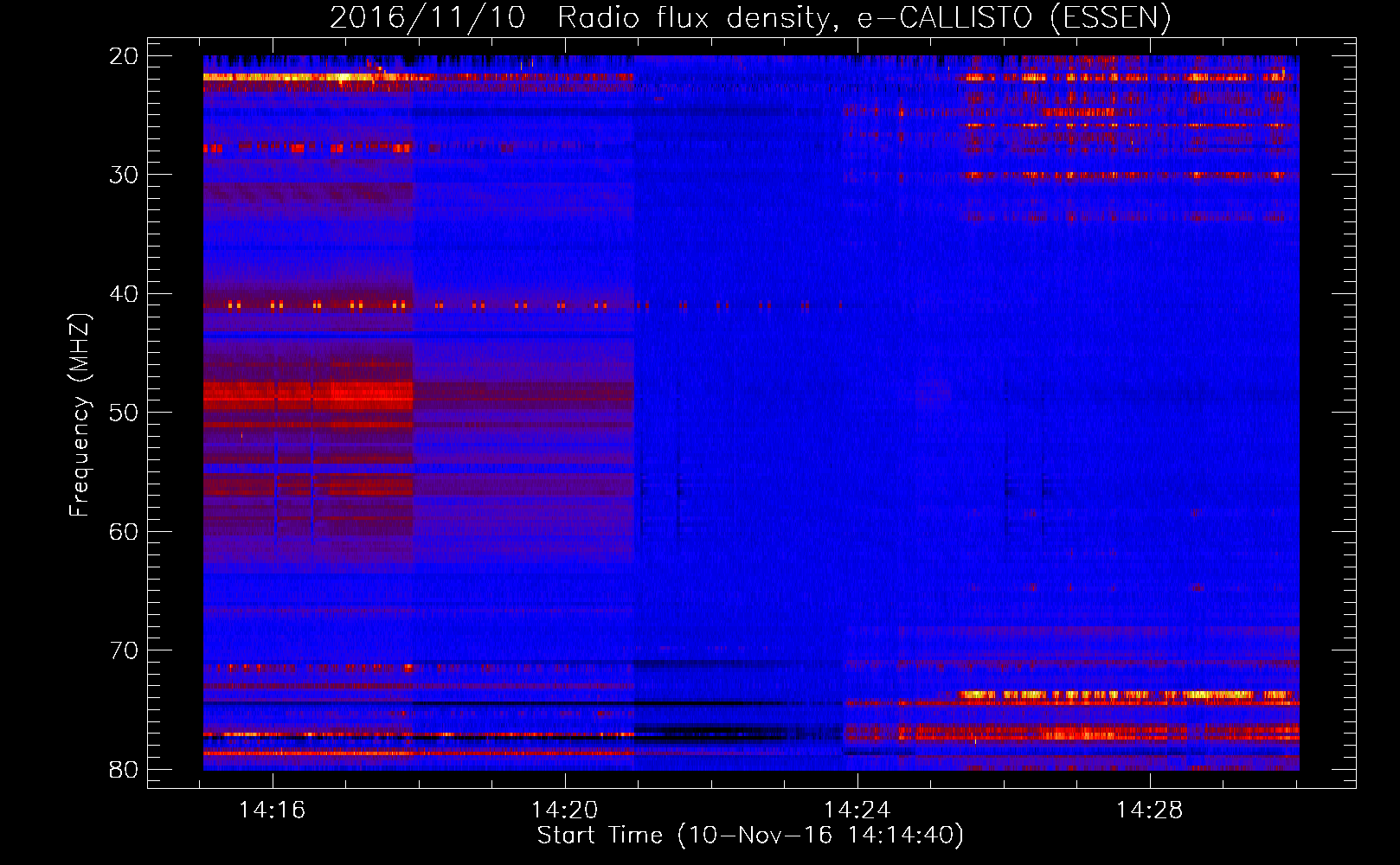1400x865 pixels.
Task: Click the 14:28 time axis label
Action: coord(1149,811)
